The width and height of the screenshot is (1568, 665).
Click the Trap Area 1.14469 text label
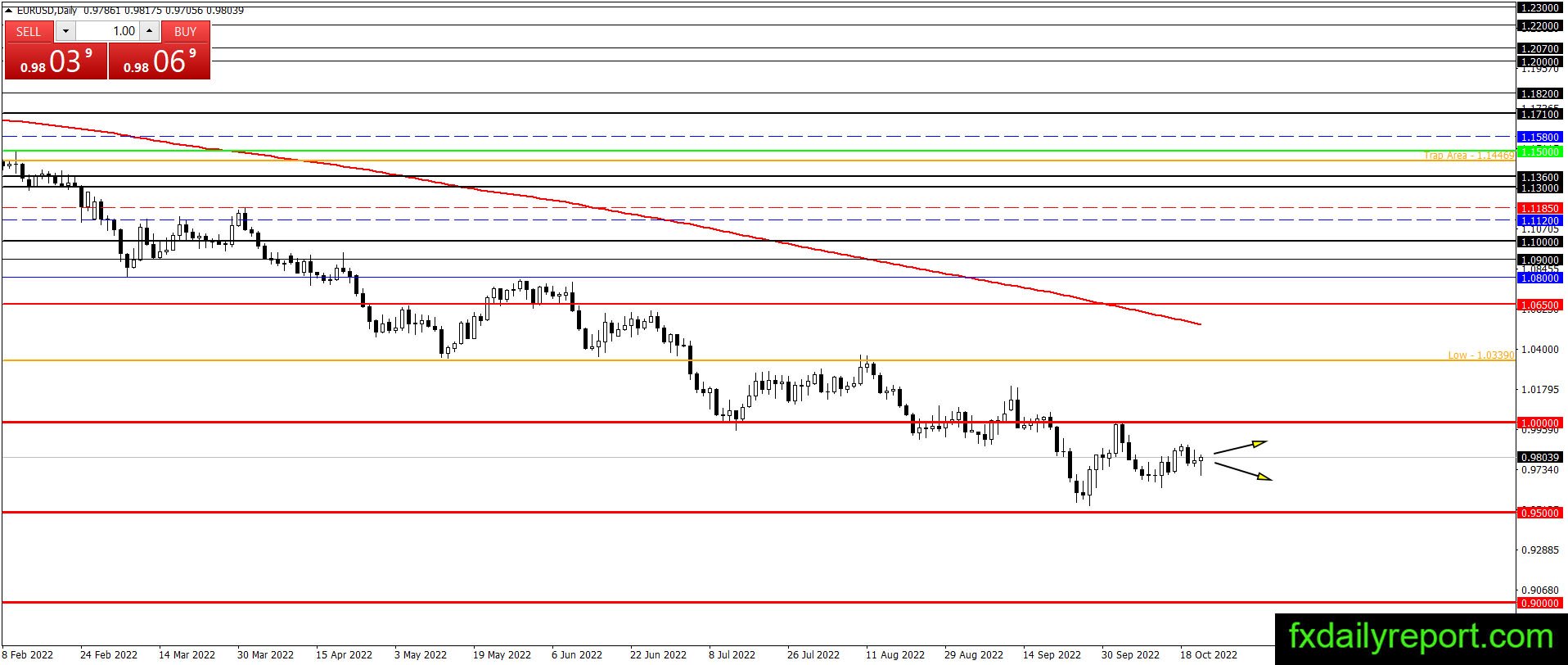pyautogui.click(x=1469, y=156)
